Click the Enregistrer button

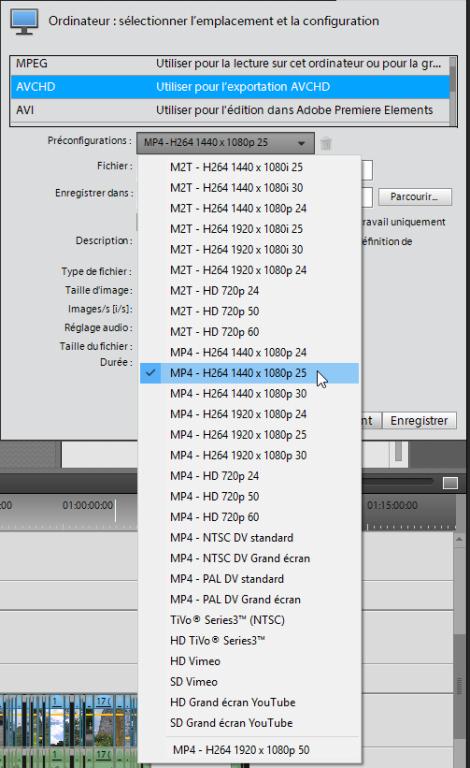click(x=419, y=421)
